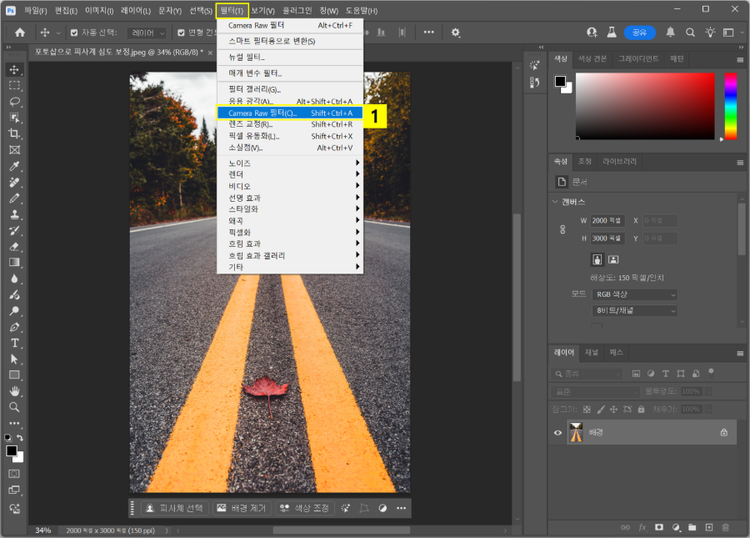Expand the 노이즈 submenu

[x=290, y=163]
